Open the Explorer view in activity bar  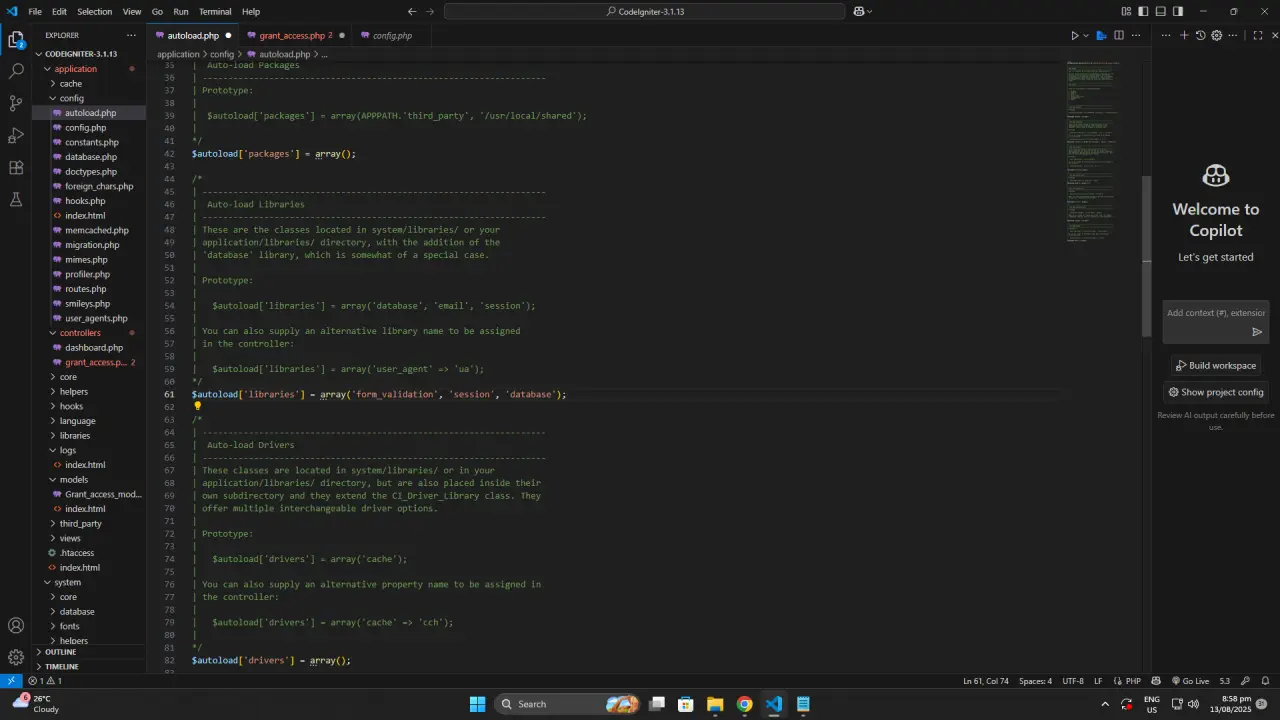pyautogui.click(x=16, y=40)
